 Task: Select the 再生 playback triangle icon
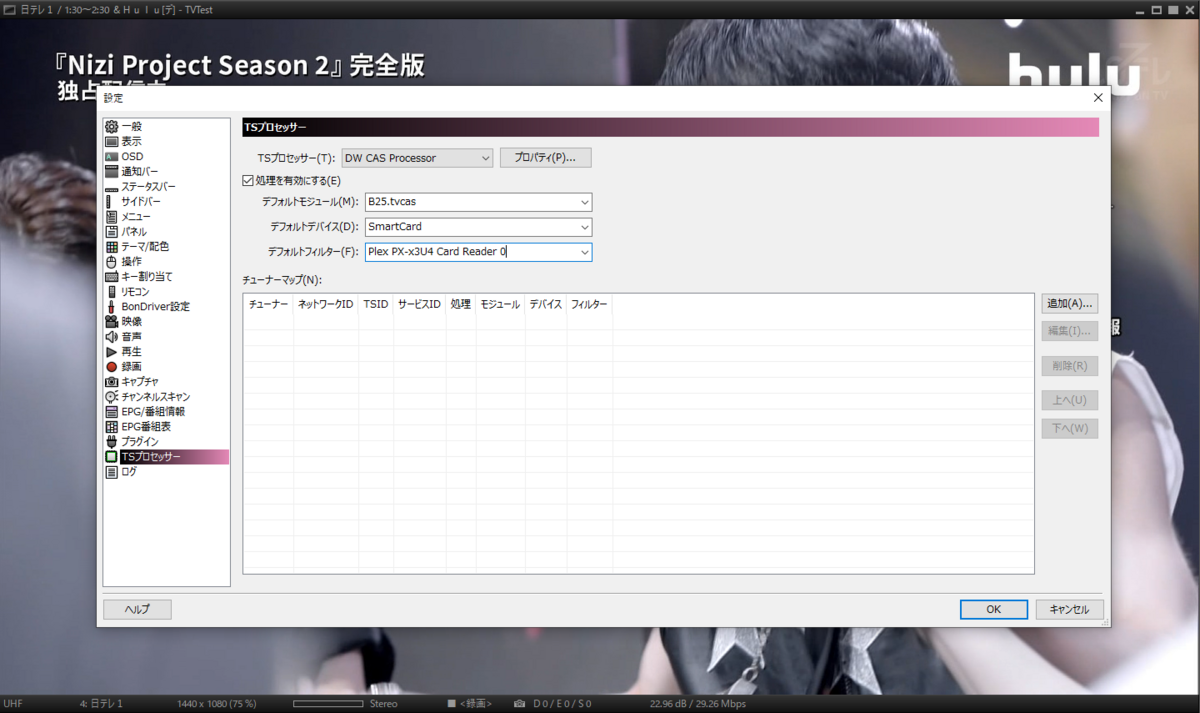point(111,352)
